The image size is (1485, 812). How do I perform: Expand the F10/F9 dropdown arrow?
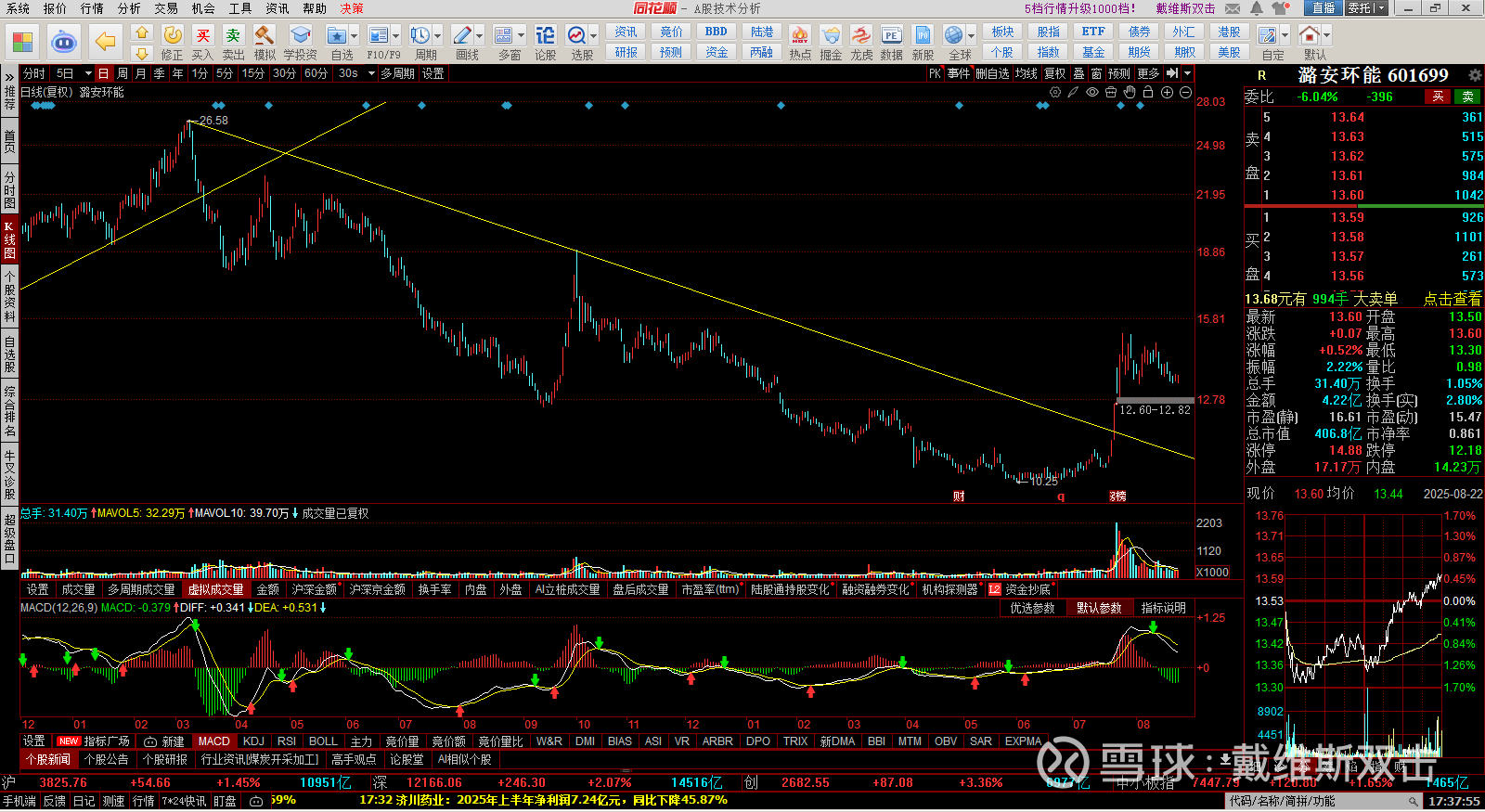point(395,36)
